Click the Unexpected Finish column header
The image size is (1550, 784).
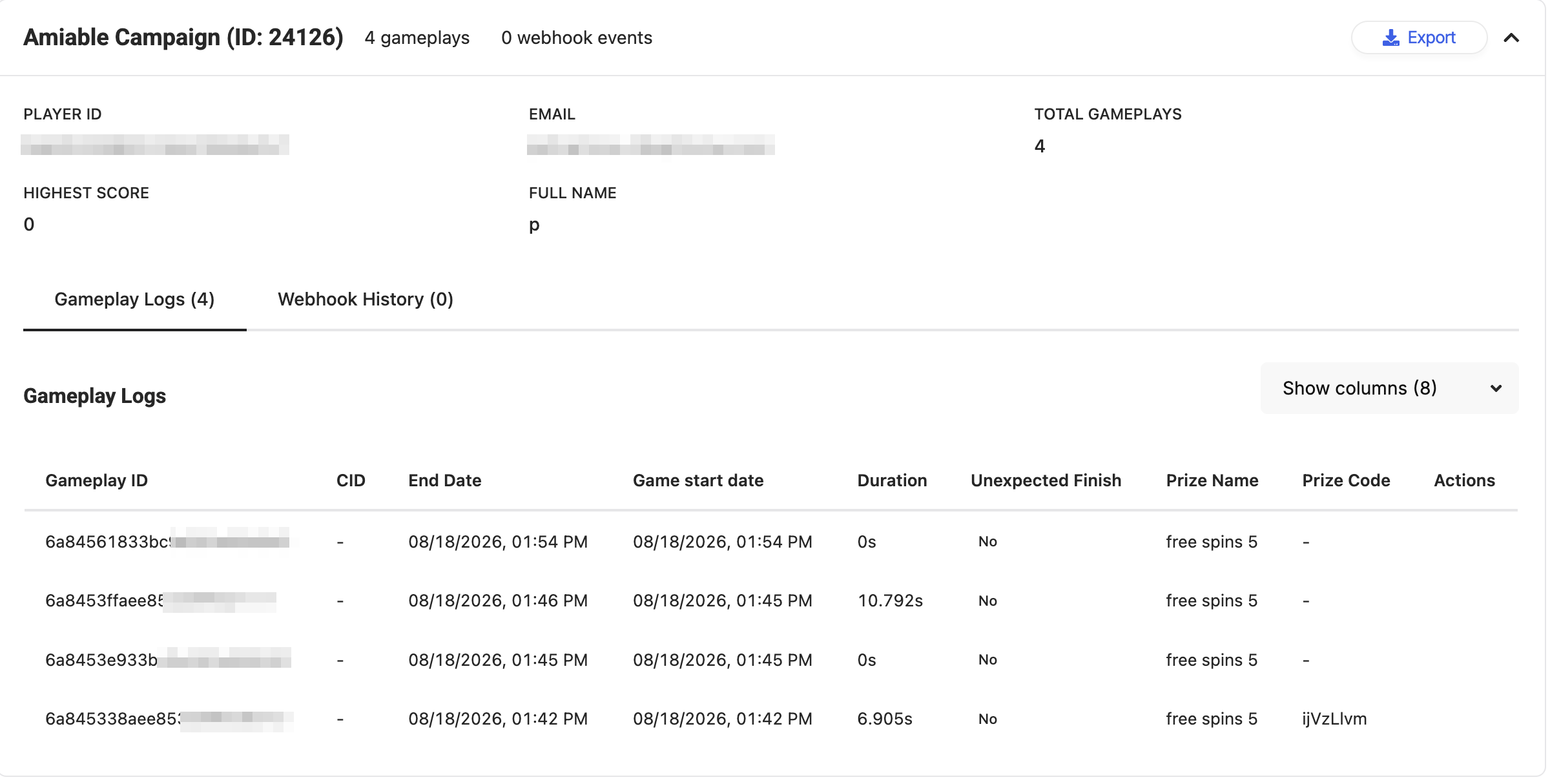pos(1046,480)
